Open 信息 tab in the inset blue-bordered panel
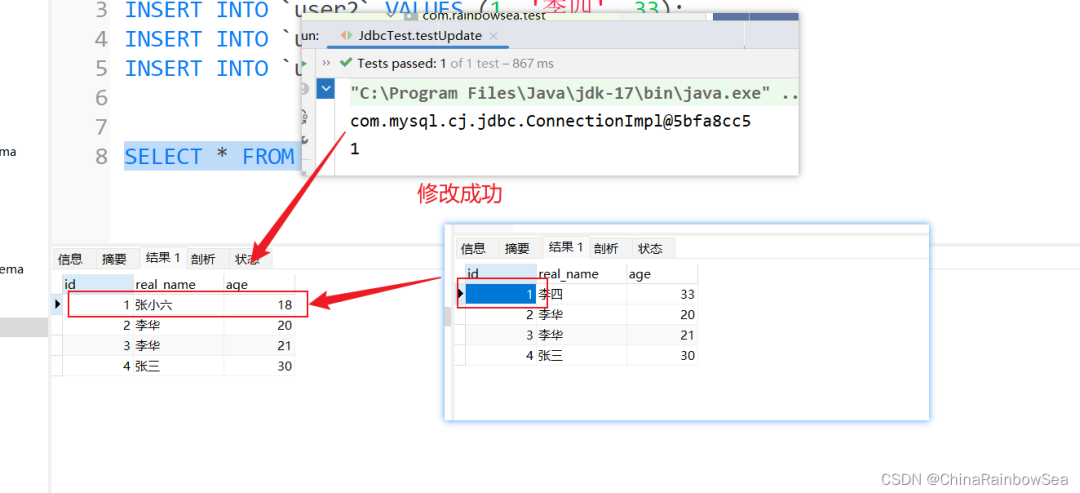This screenshot has height=493, width=1080. 473,249
